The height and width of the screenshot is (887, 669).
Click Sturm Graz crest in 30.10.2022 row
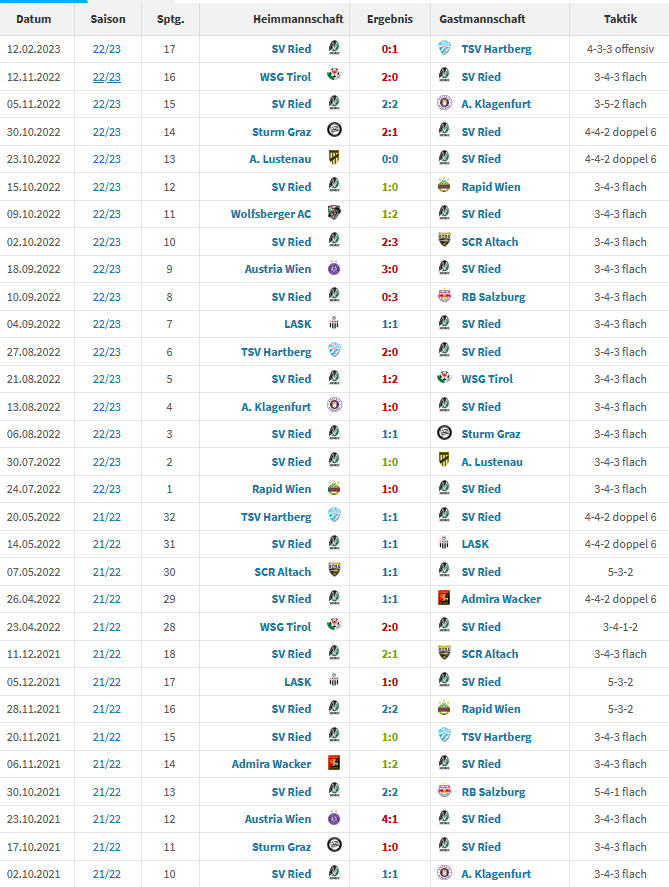334,130
